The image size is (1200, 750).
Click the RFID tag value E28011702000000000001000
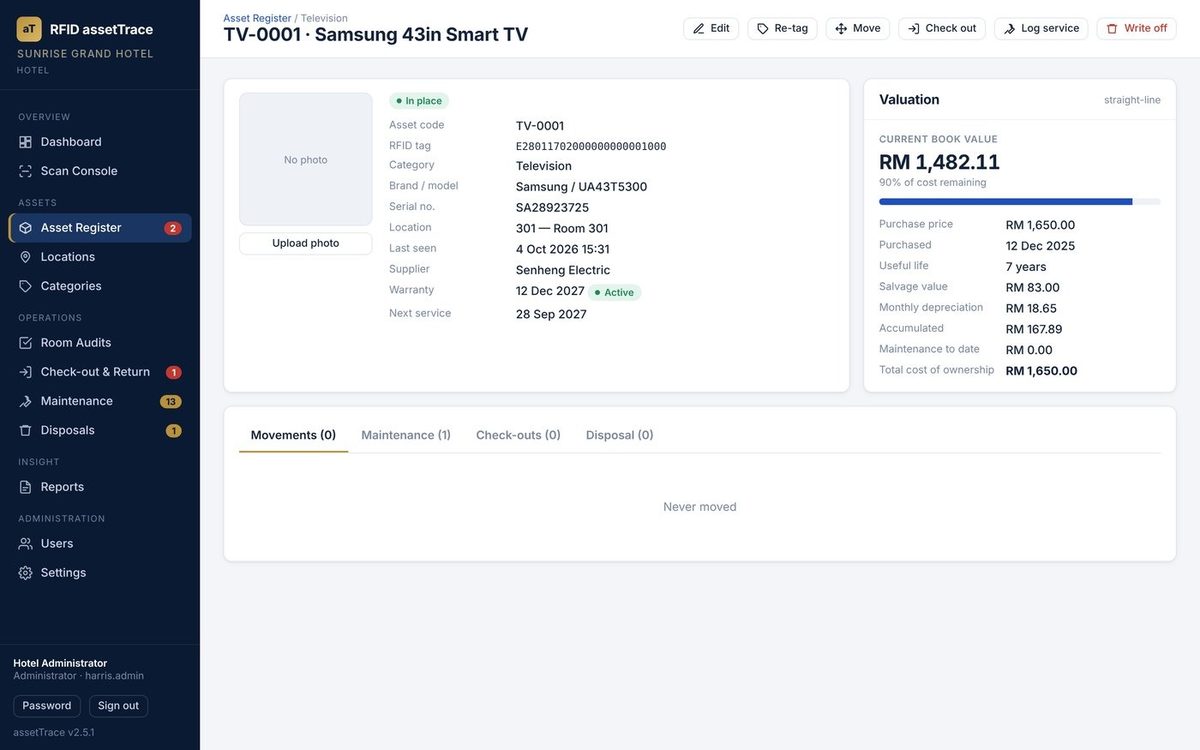pyautogui.click(x=591, y=146)
